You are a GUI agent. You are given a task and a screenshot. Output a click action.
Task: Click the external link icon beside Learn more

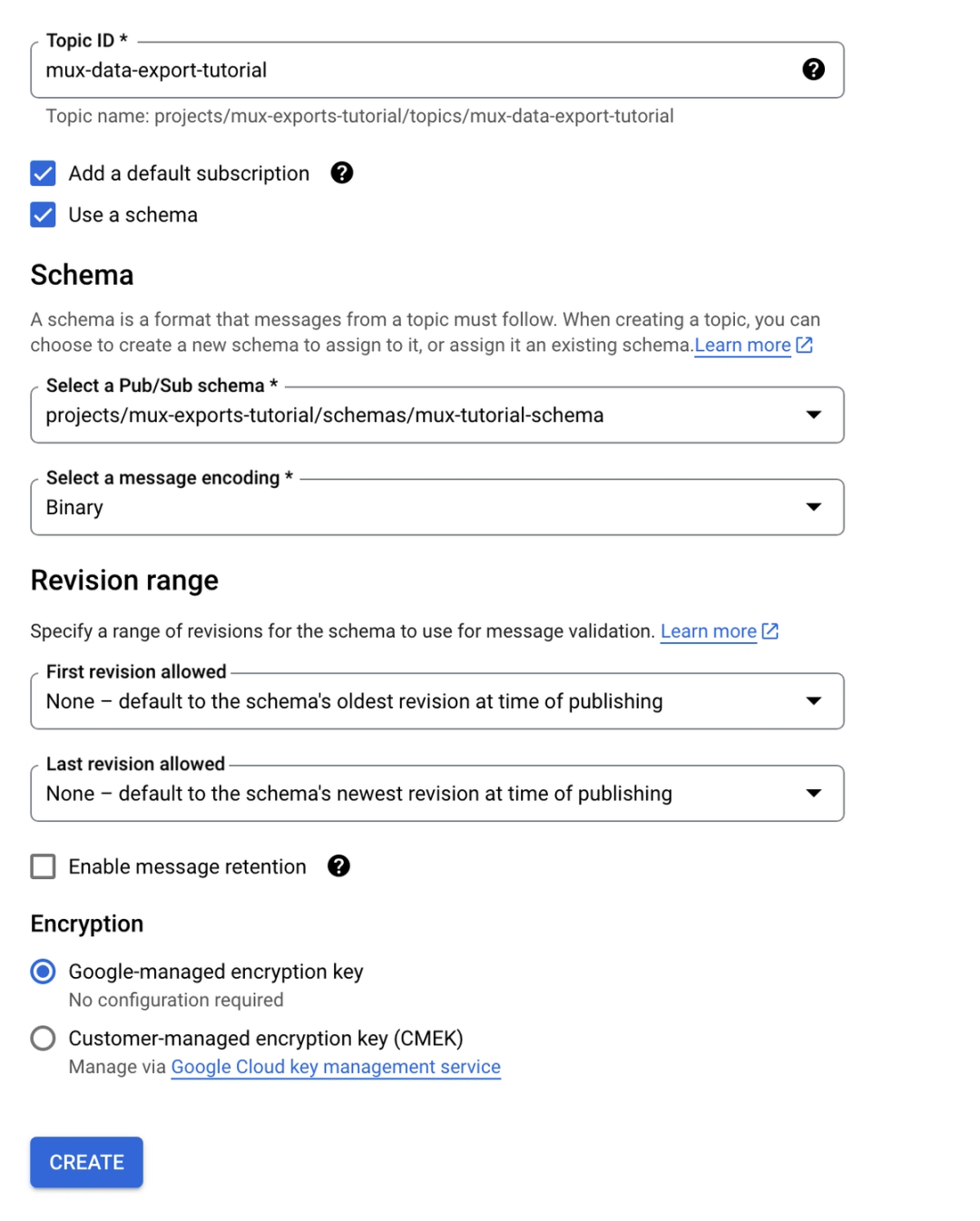coord(802,345)
